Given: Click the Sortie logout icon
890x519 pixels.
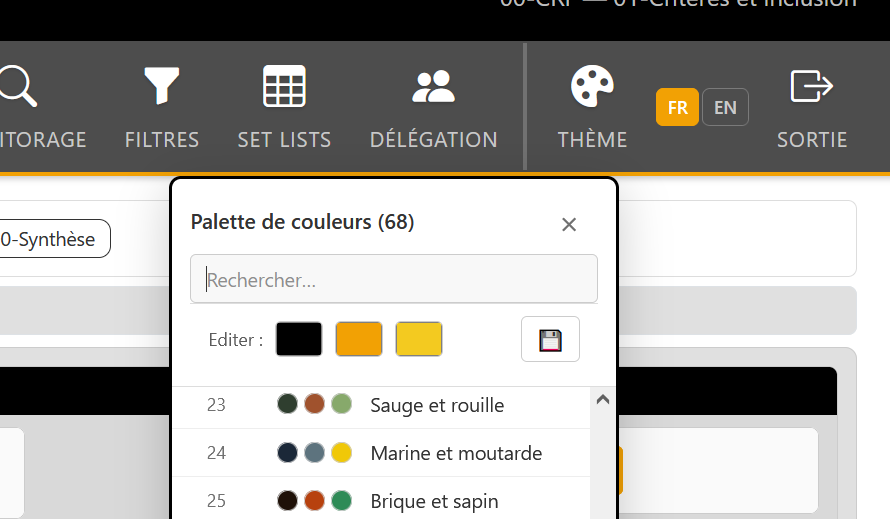Looking at the screenshot, I should point(812,86).
